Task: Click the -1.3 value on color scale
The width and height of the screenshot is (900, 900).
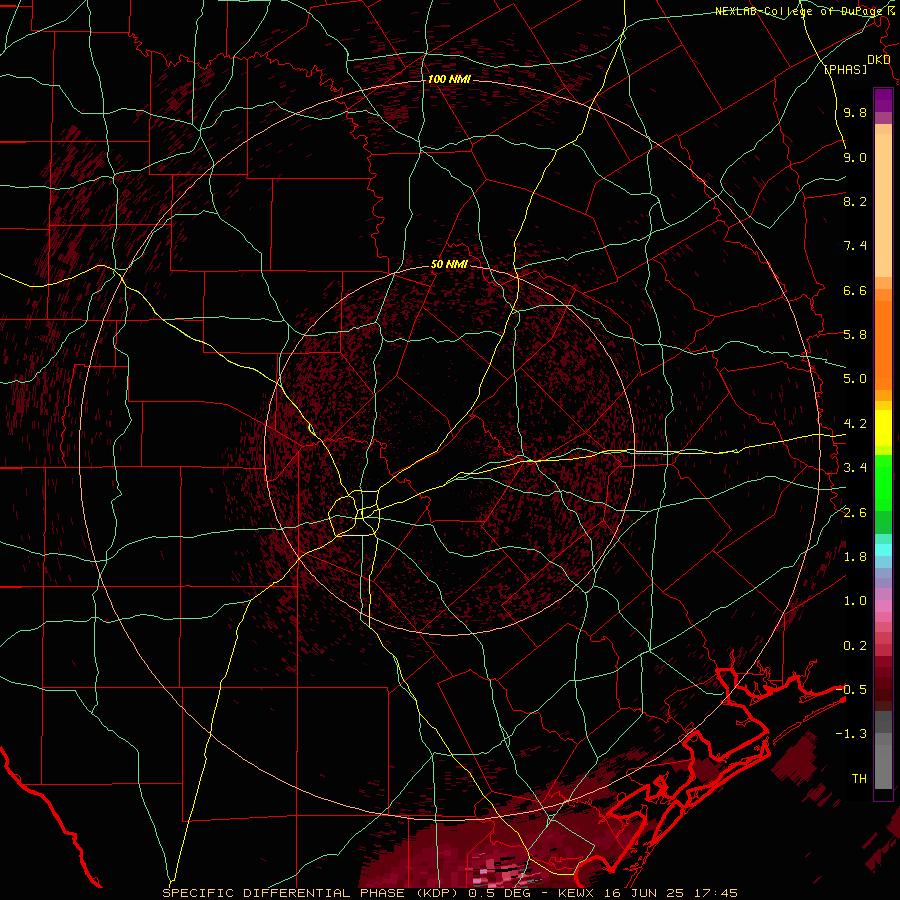Action: (x=852, y=734)
